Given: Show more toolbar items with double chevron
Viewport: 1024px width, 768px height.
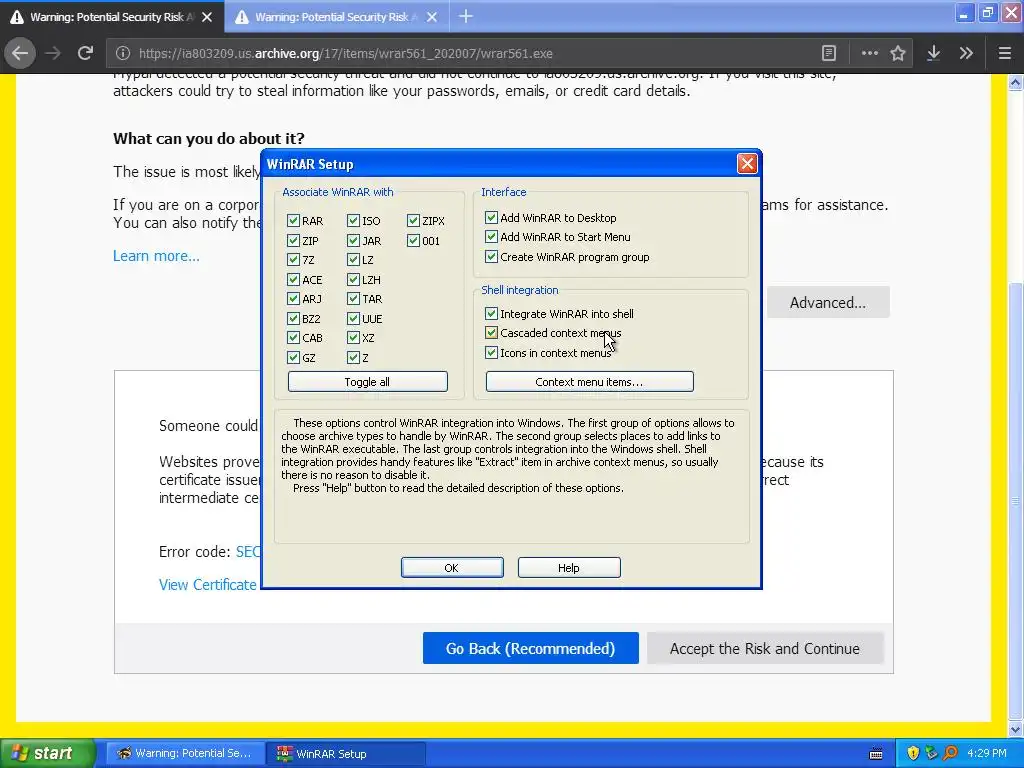Looking at the screenshot, I should point(966,54).
